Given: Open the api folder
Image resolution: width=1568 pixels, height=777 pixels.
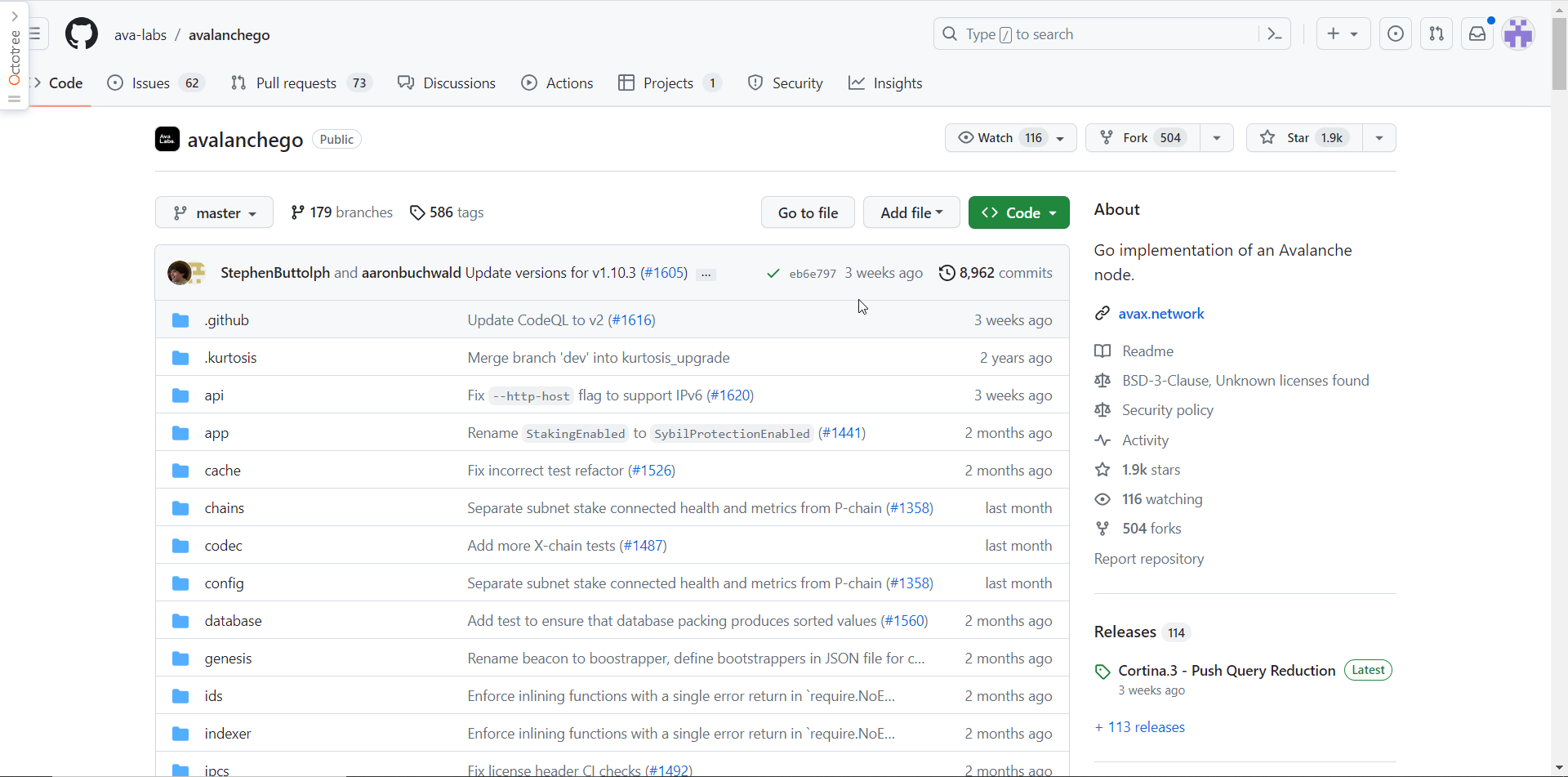Looking at the screenshot, I should tap(214, 395).
